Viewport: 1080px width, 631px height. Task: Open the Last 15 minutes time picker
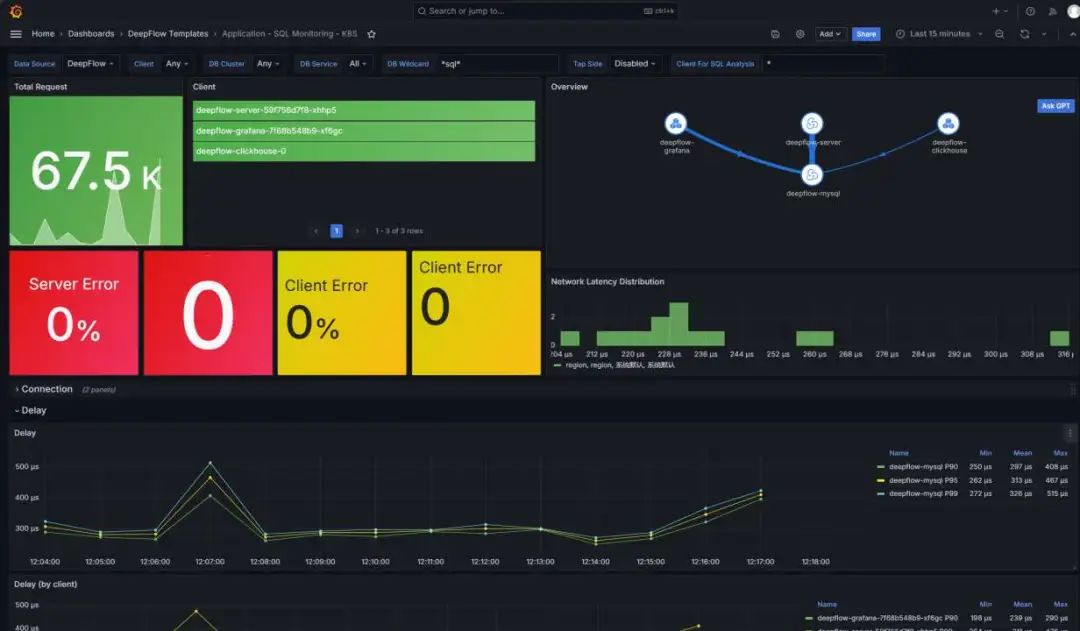point(938,34)
